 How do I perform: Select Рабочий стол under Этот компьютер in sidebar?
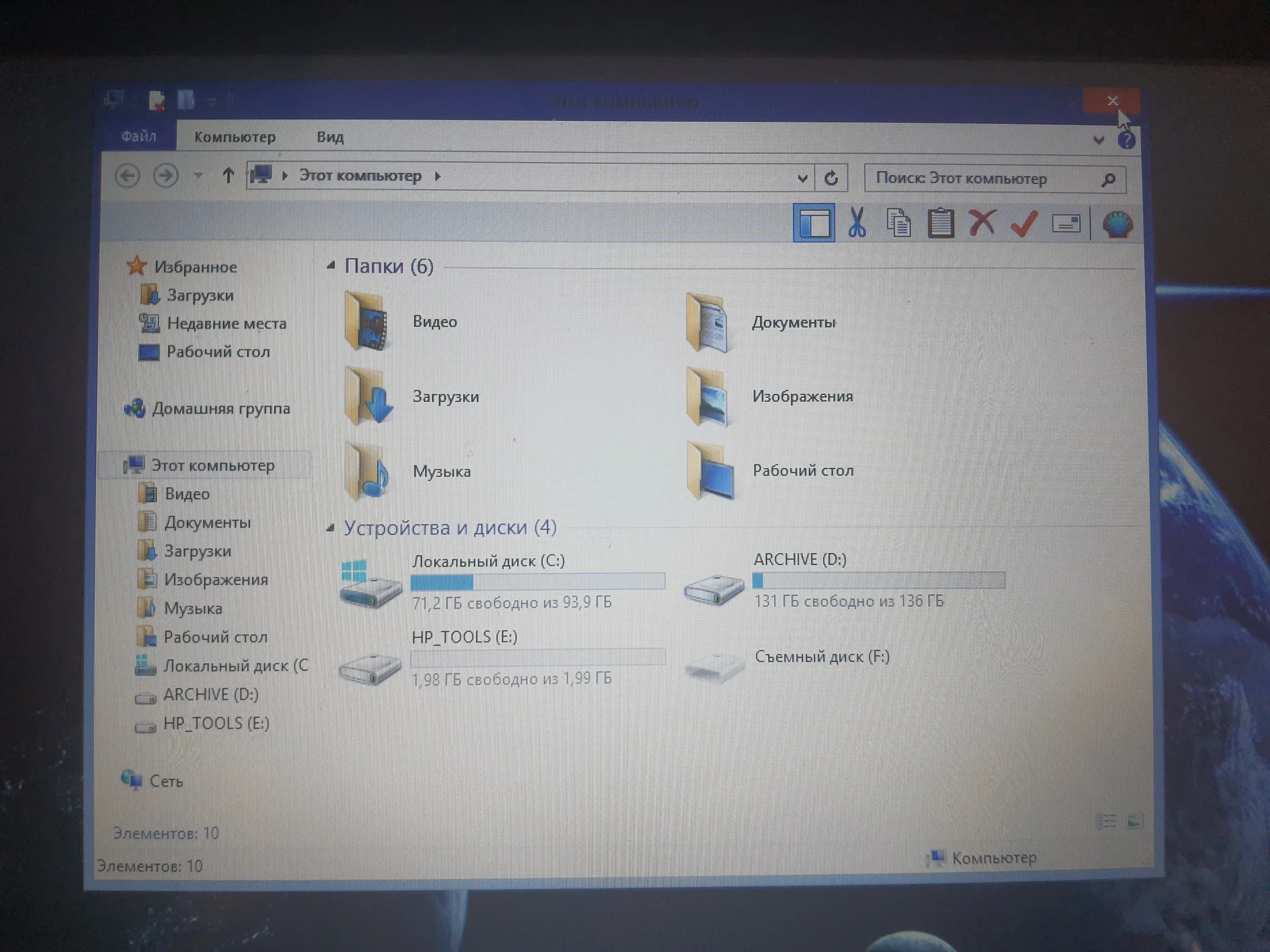pyautogui.click(x=202, y=637)
